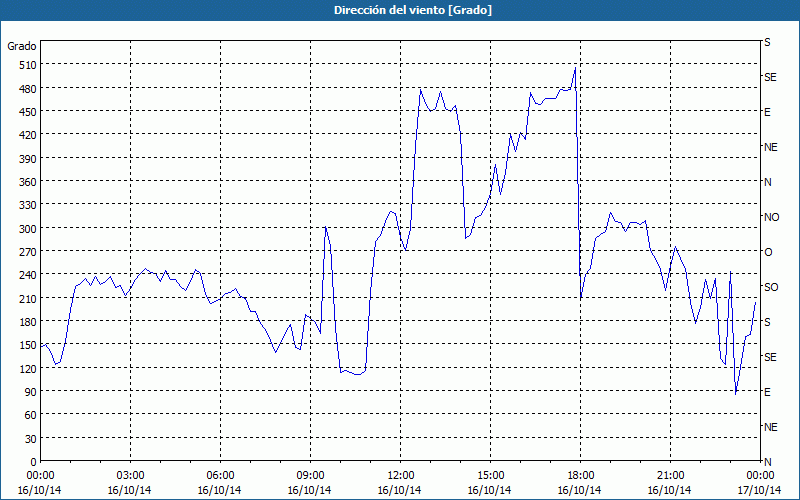The width and height of the screenshot is (800, 500).
Task: Click the 00:00 label above 17/10/14
Action: click(x=760, y=476)
